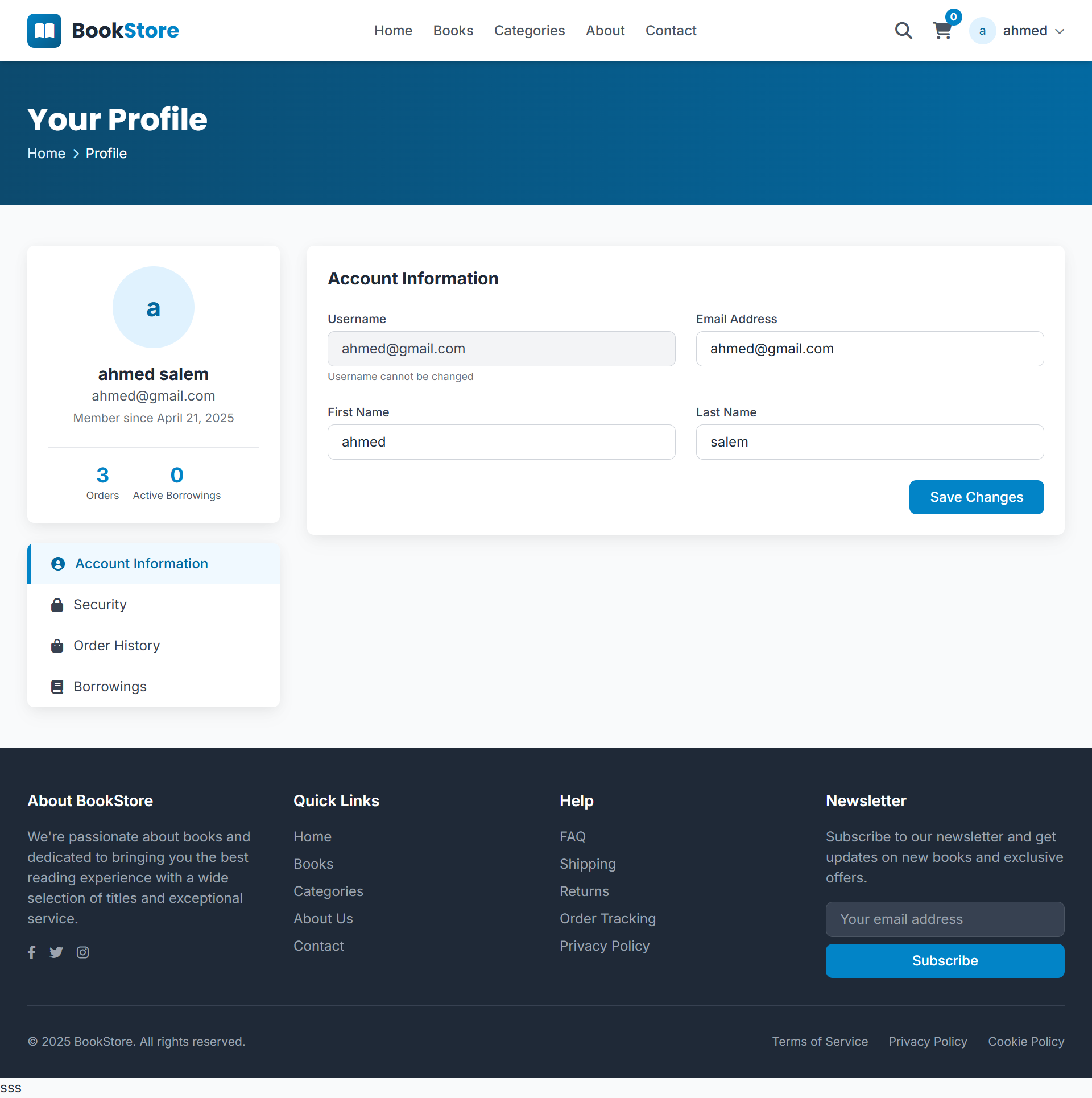Open the Categories nav menu item
Screen dimensions: 1092x1098
[529, 31]
